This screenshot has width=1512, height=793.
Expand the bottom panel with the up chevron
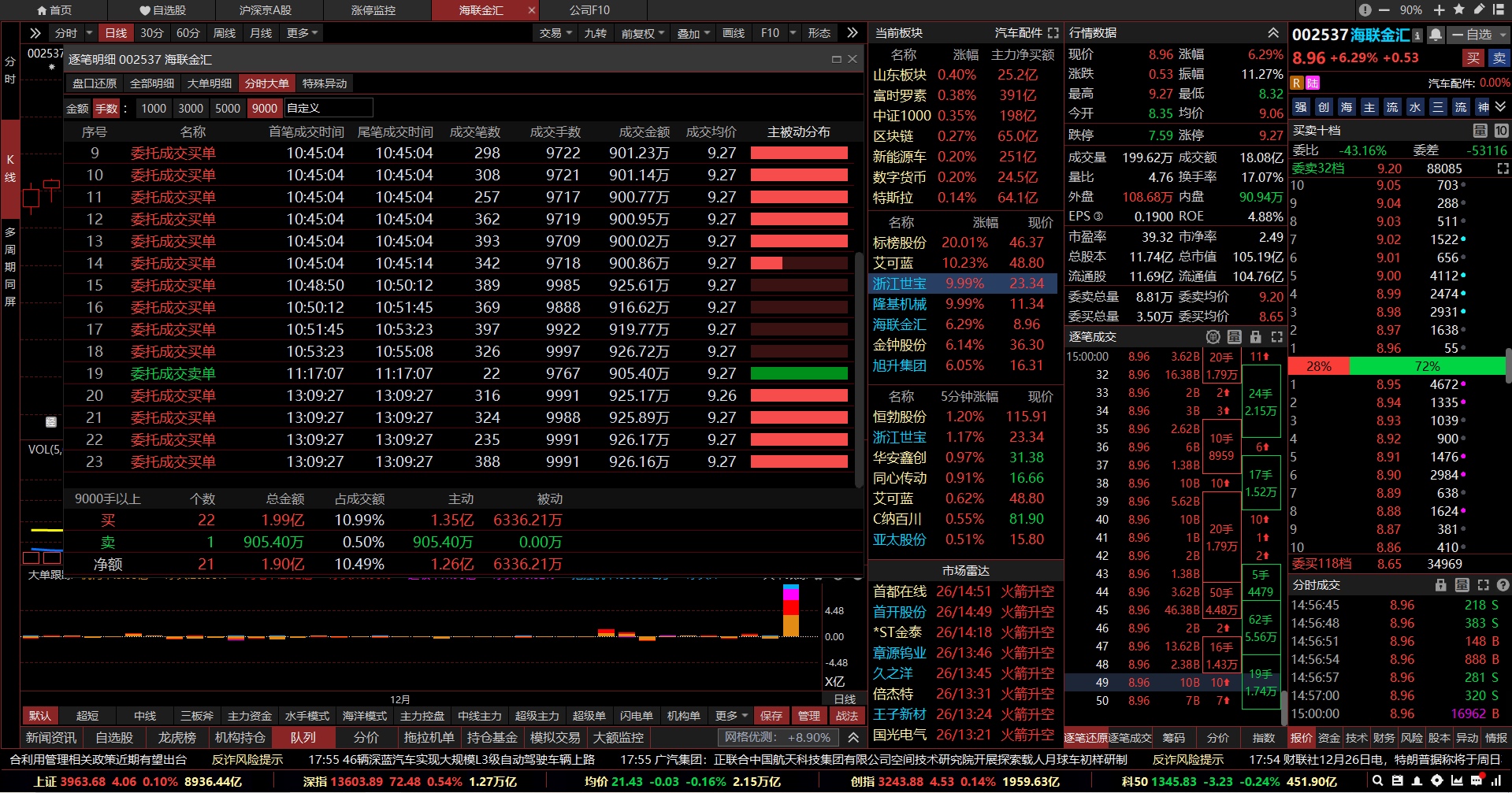click(853, 738)
